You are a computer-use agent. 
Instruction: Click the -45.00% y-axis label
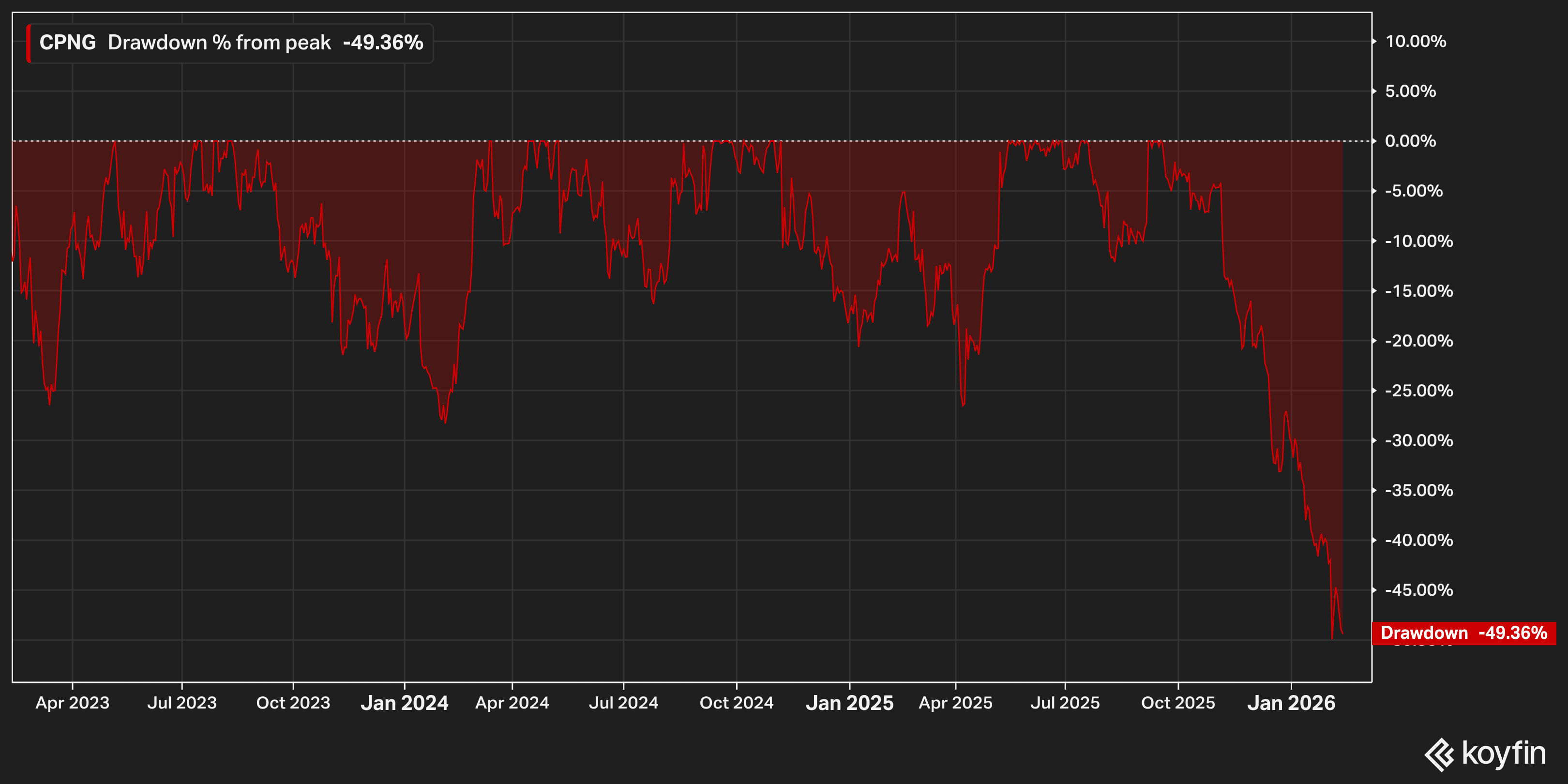(1418, 590)
